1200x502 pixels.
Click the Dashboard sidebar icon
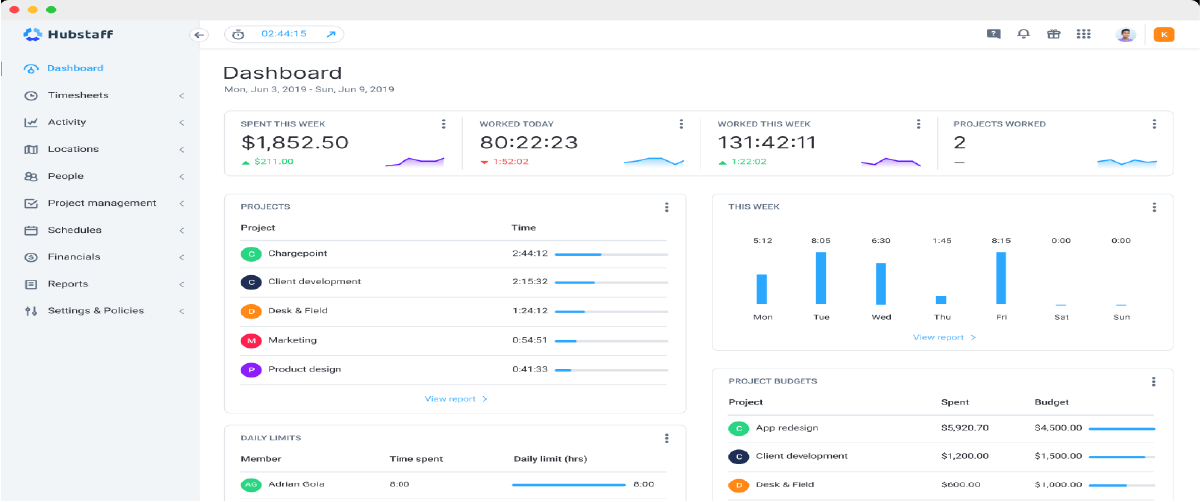coord(30,68)
